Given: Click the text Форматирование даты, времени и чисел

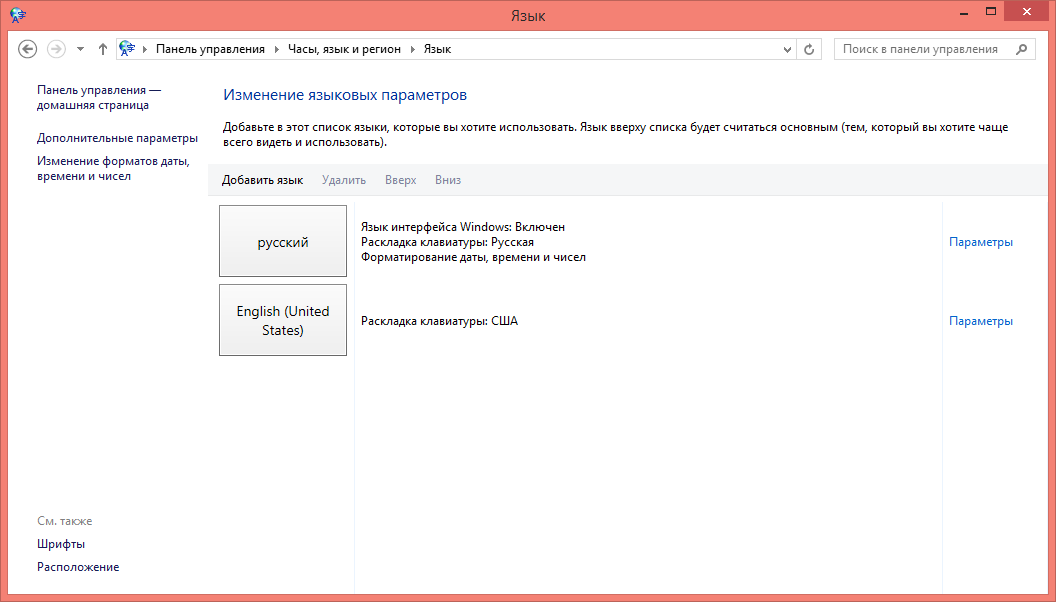Looking at the screenshot, I should [x=473, y=257].
